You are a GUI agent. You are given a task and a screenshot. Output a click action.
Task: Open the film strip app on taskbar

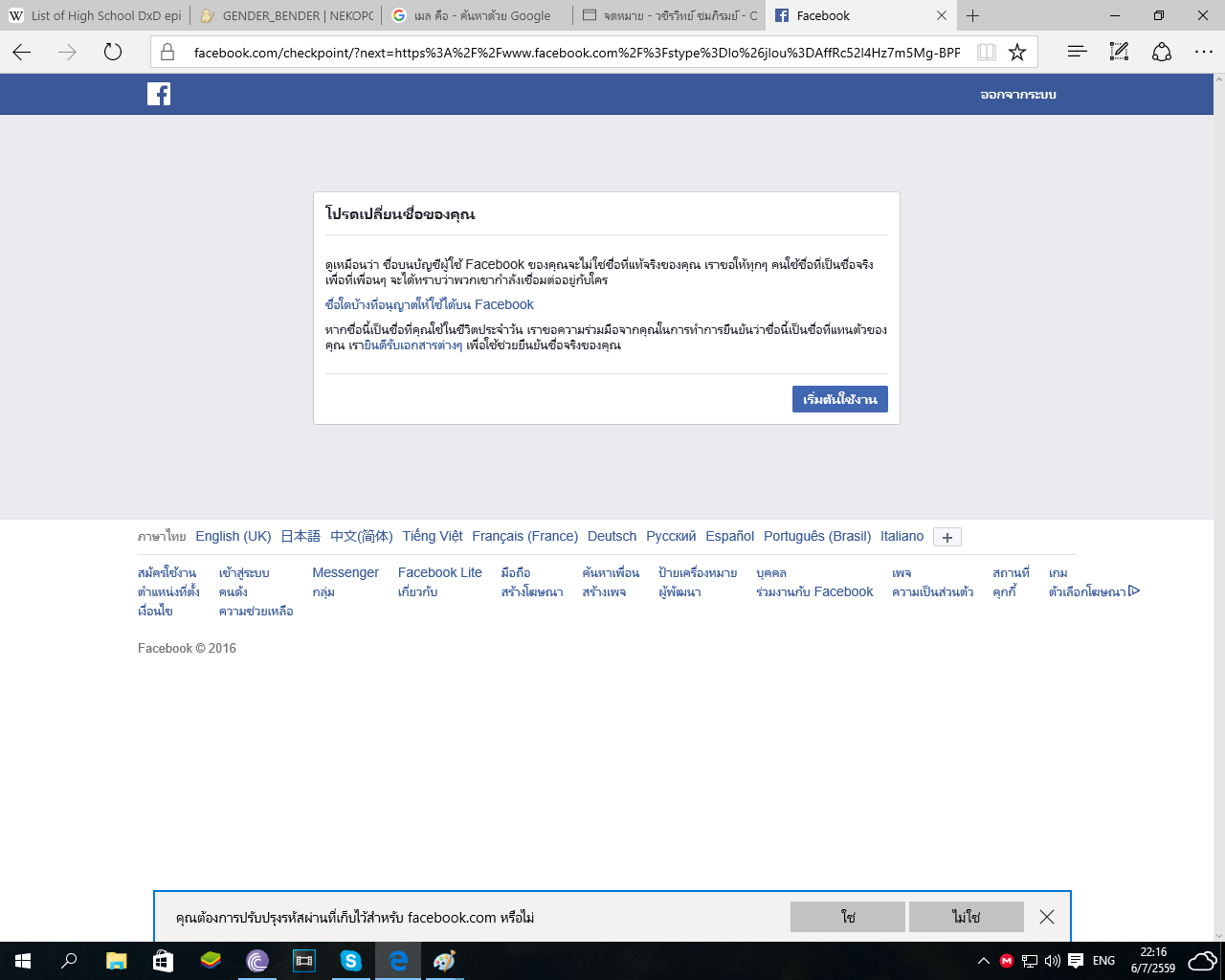(304, 961)
